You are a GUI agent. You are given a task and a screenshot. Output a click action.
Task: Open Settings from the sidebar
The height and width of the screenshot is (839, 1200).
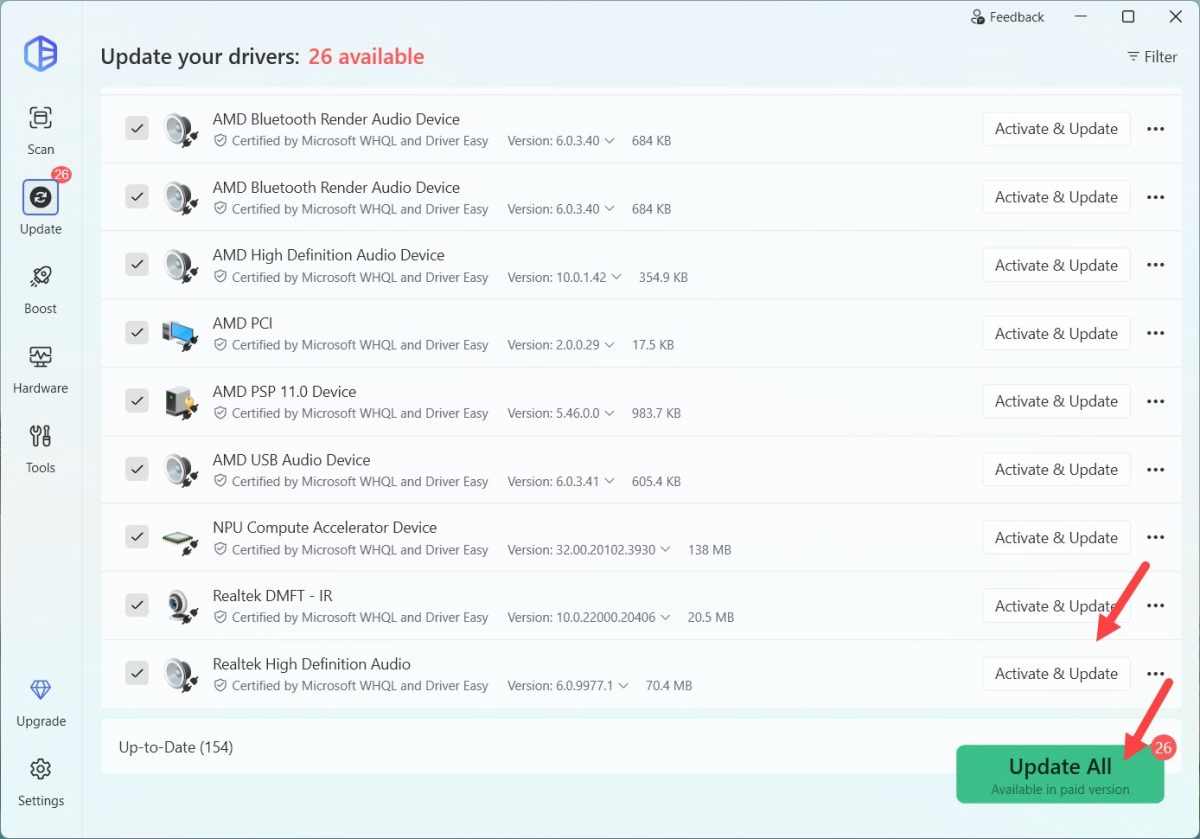pos(40,782)
